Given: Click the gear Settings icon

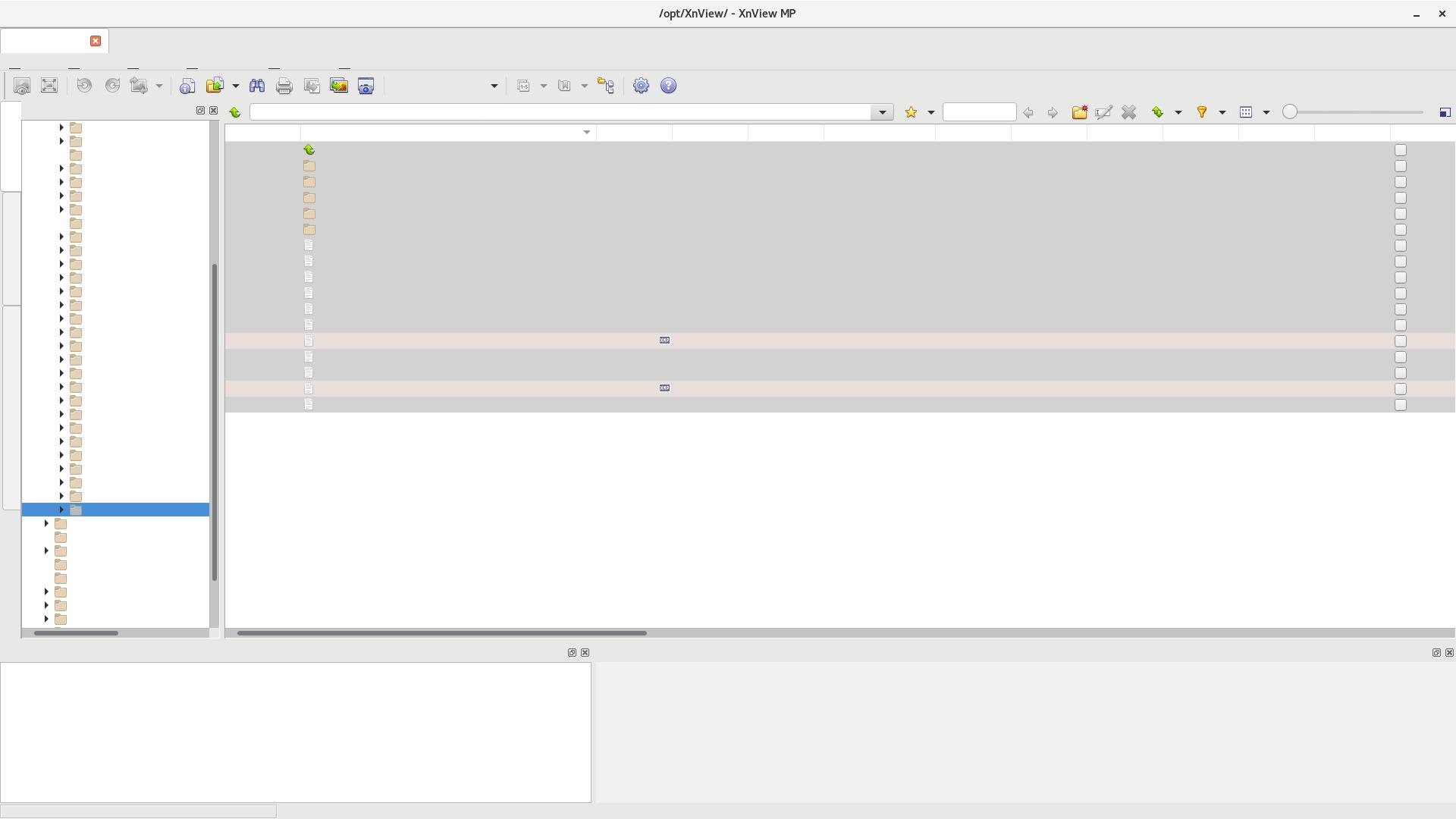Looking at the screenshot, I should (641, 86).
